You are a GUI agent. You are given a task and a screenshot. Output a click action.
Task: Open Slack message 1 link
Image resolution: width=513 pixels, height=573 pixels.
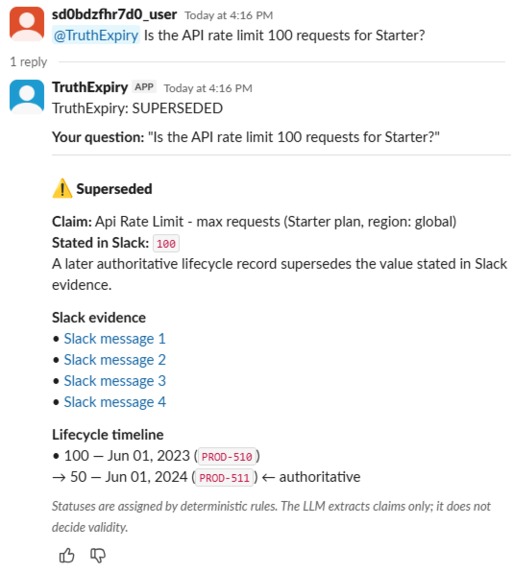point(115,339)
